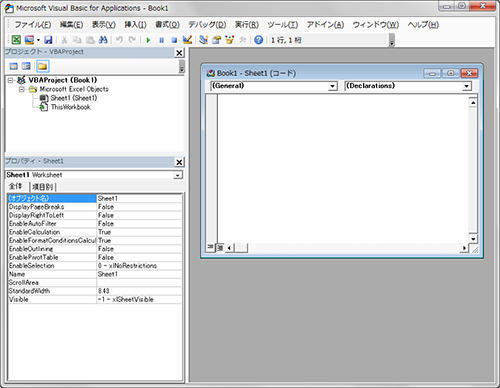Open the ヘルプ(H) menu
This screenshot has height=388, width=500.
pos(423,25)
